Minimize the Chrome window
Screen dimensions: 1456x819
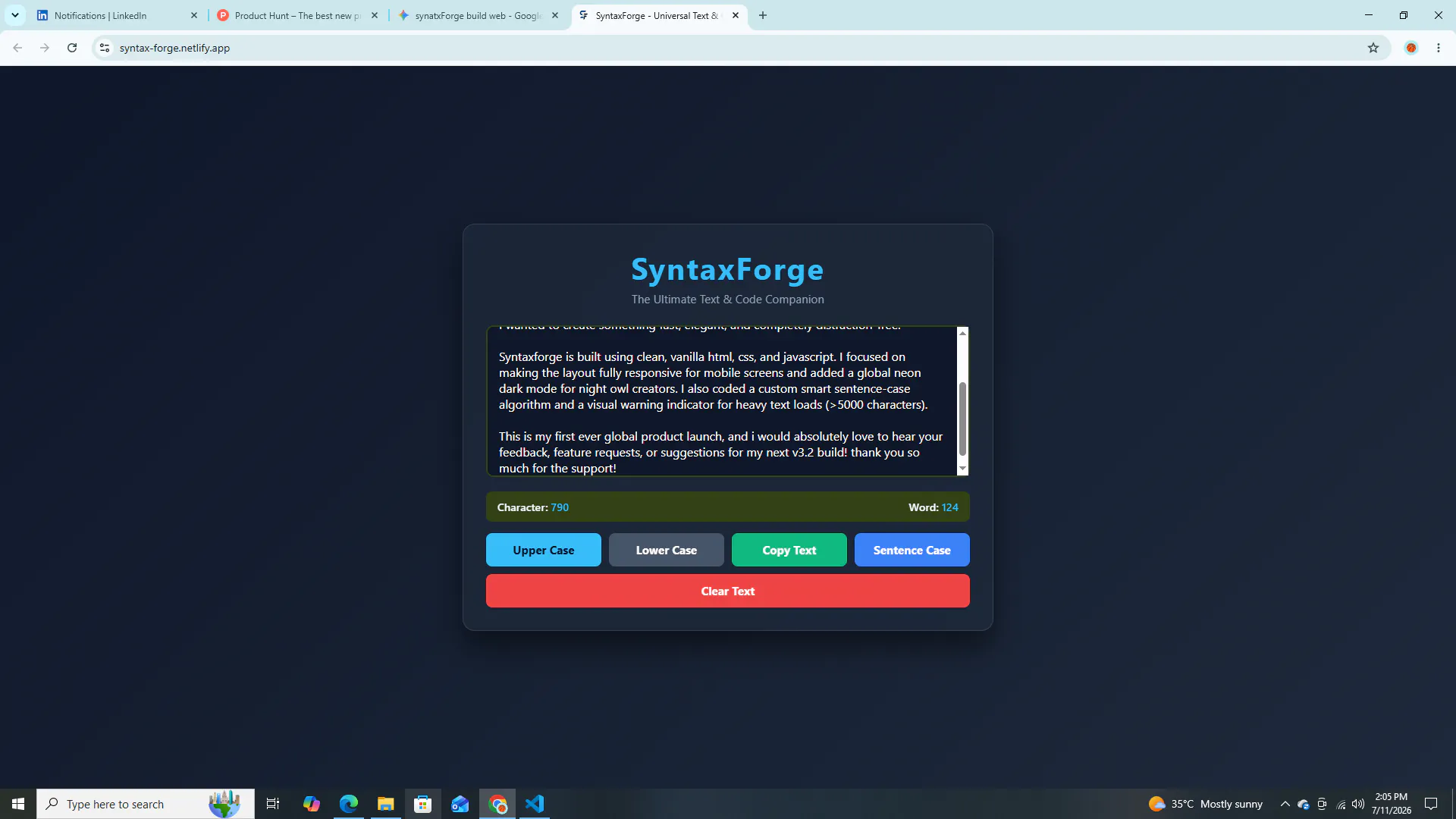[x=1369, y=15]
